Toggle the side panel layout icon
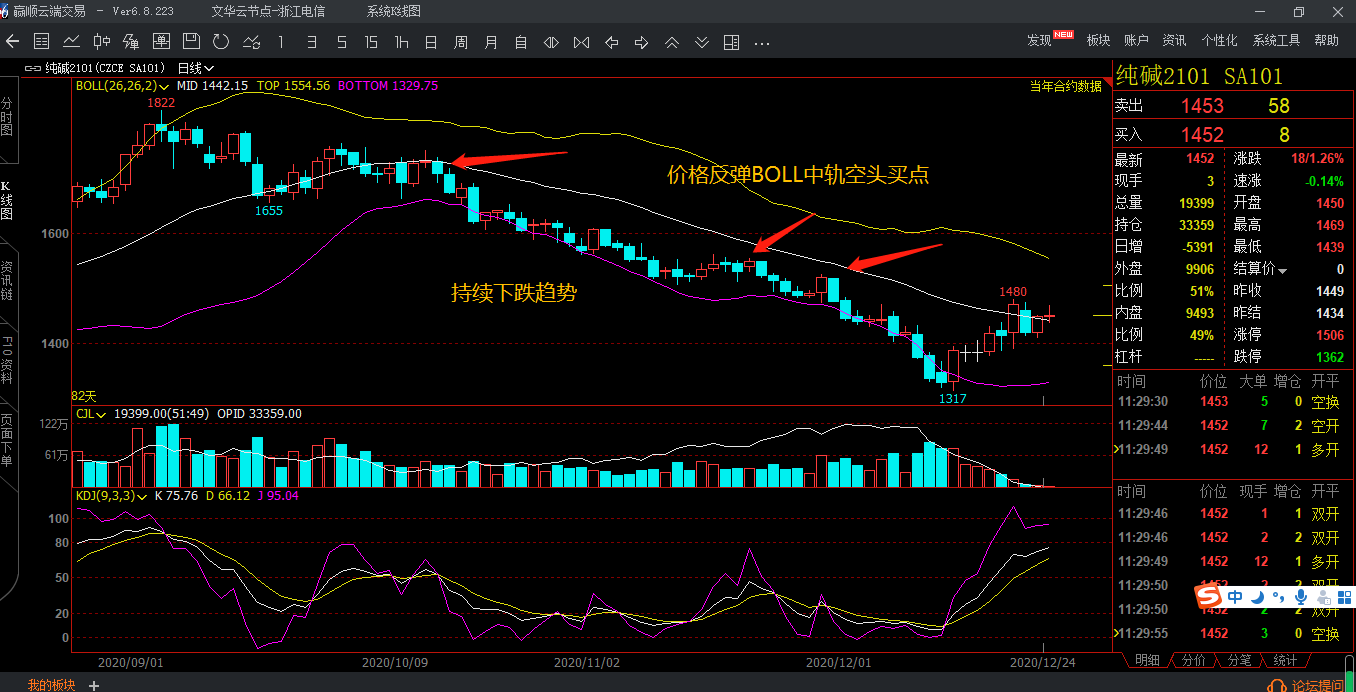The image size is (1356, 692). pyautogui.click(x=732, y=42)
